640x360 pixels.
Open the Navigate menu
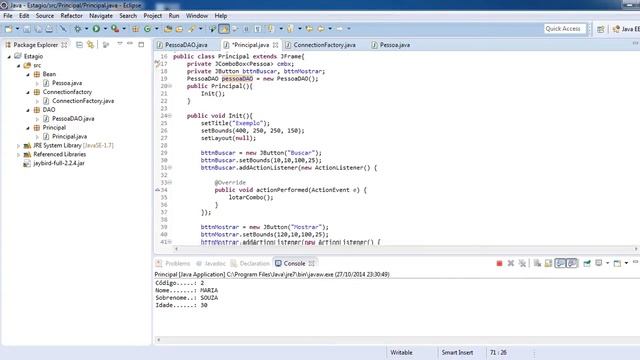pos(101,16)
